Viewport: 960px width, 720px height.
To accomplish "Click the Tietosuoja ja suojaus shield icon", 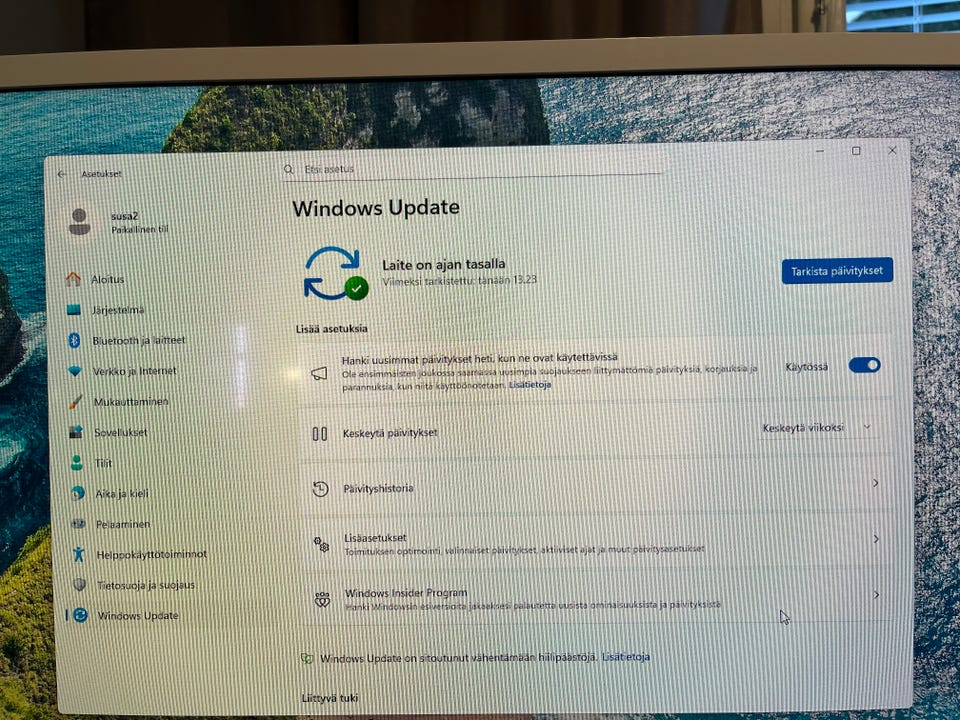I will [x=80, y=585].
